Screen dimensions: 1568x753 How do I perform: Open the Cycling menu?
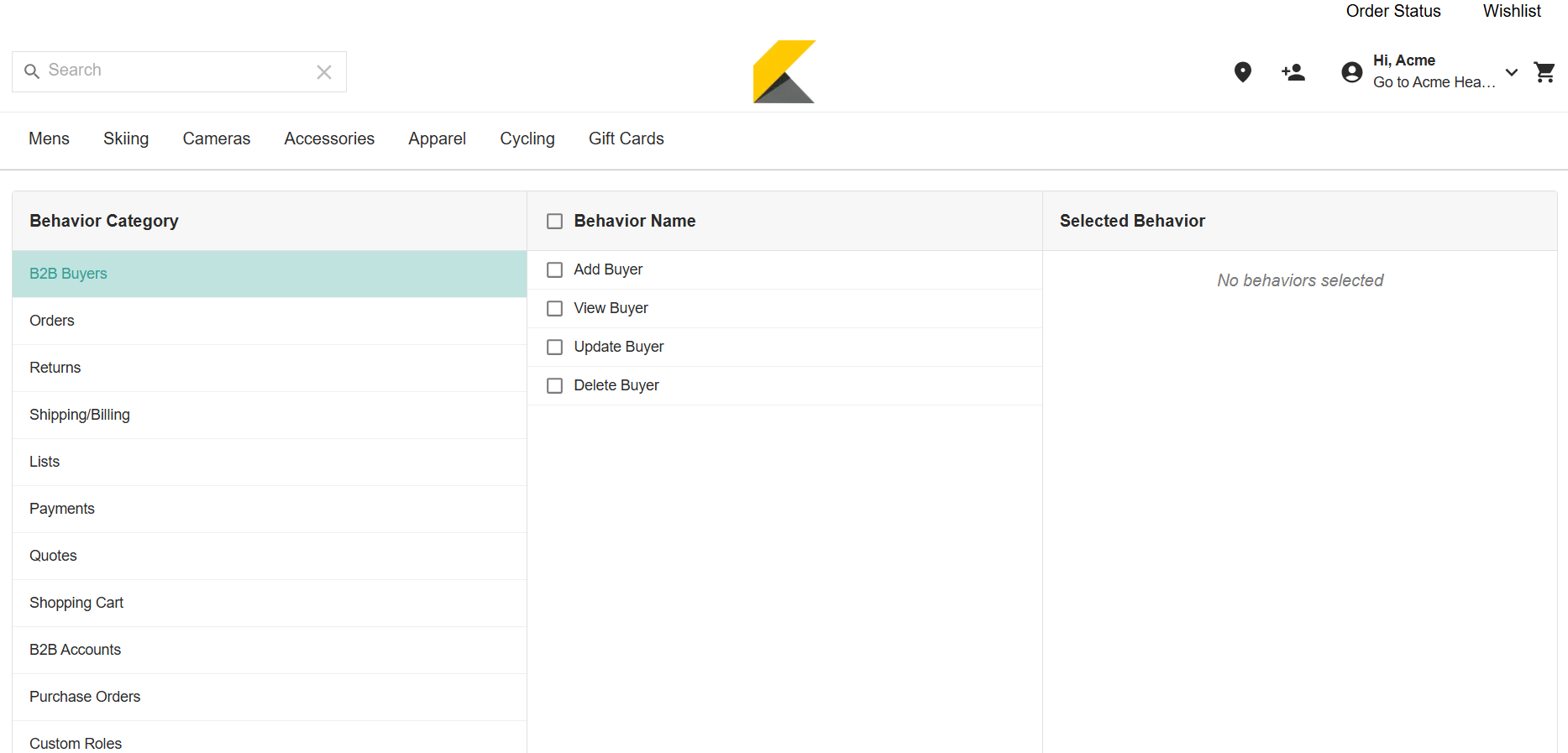pyautogui.click(x=527, y=139)
